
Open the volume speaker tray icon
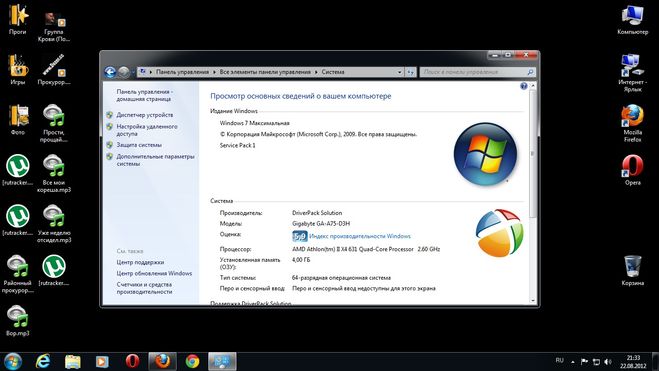[608, 361]
